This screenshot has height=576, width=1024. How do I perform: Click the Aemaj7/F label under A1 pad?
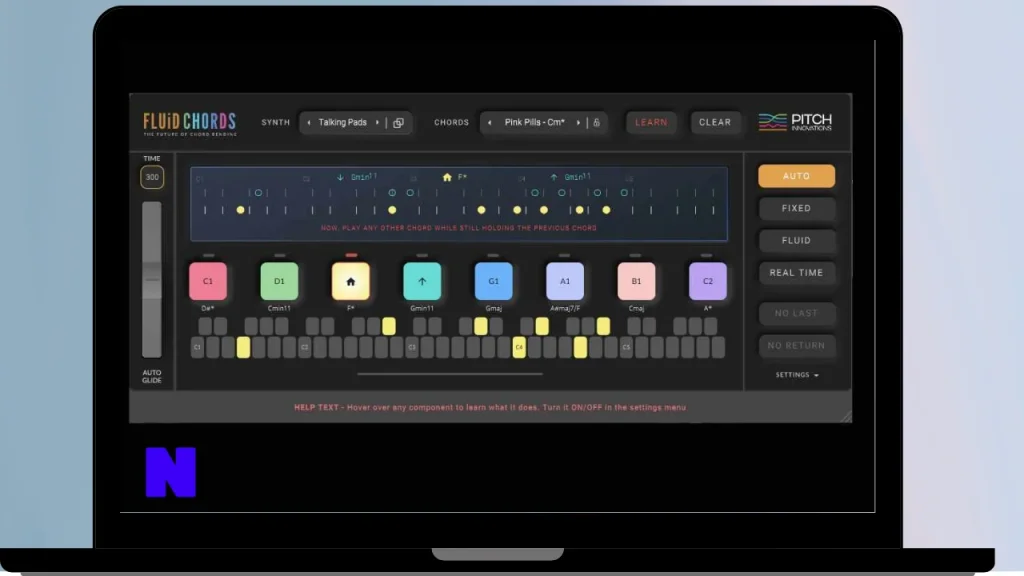coord(565,308)
